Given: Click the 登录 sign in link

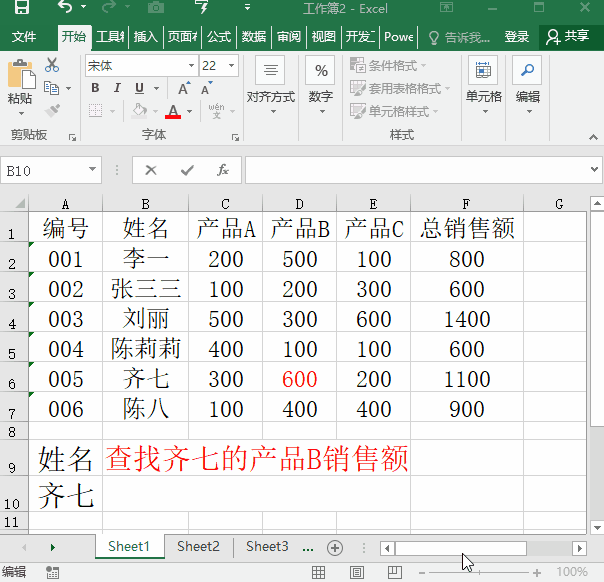Looking at the screenshot, I should coord(517,37).
